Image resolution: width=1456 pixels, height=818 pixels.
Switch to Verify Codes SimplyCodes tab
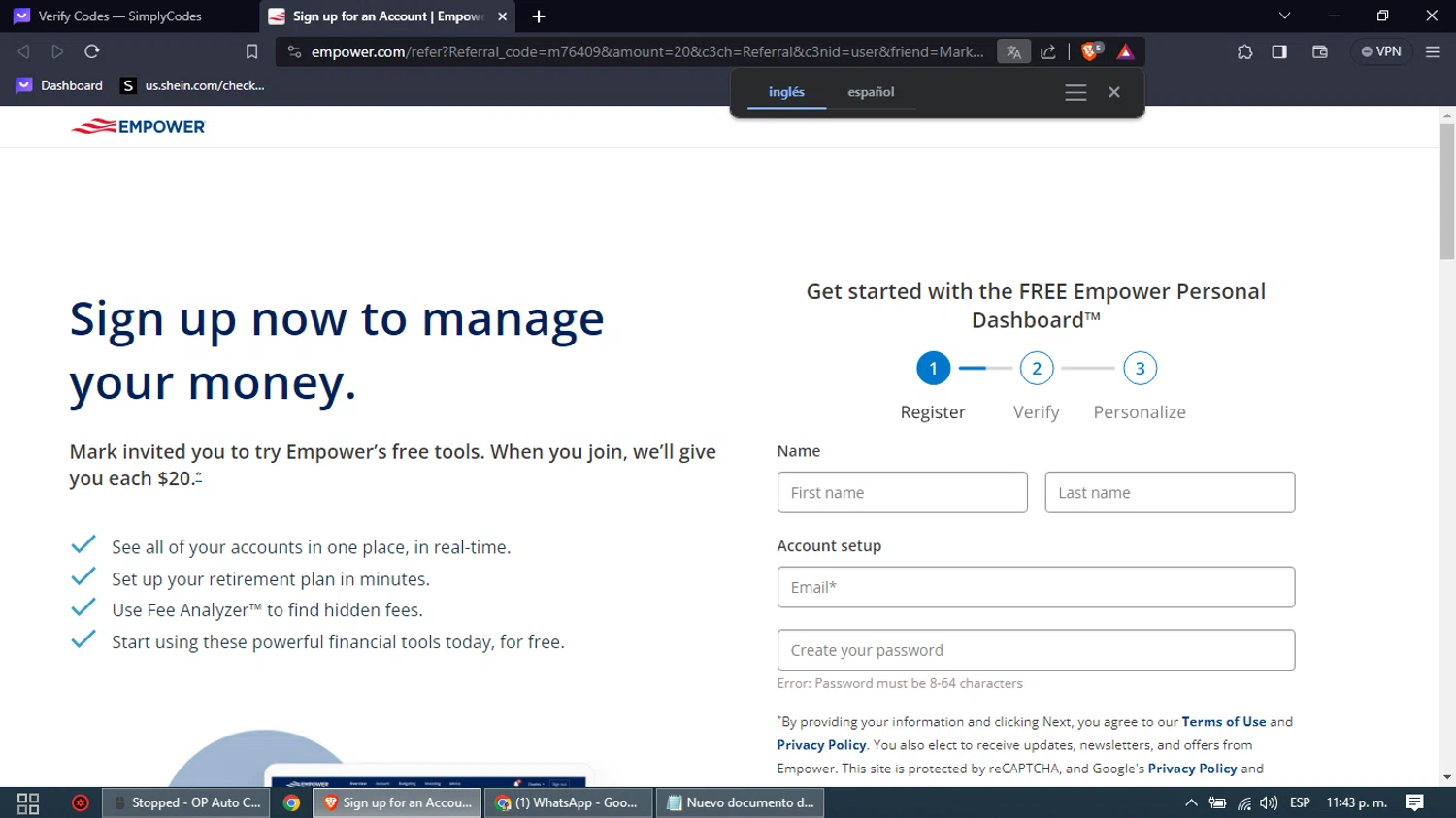(x=120, y=16)
